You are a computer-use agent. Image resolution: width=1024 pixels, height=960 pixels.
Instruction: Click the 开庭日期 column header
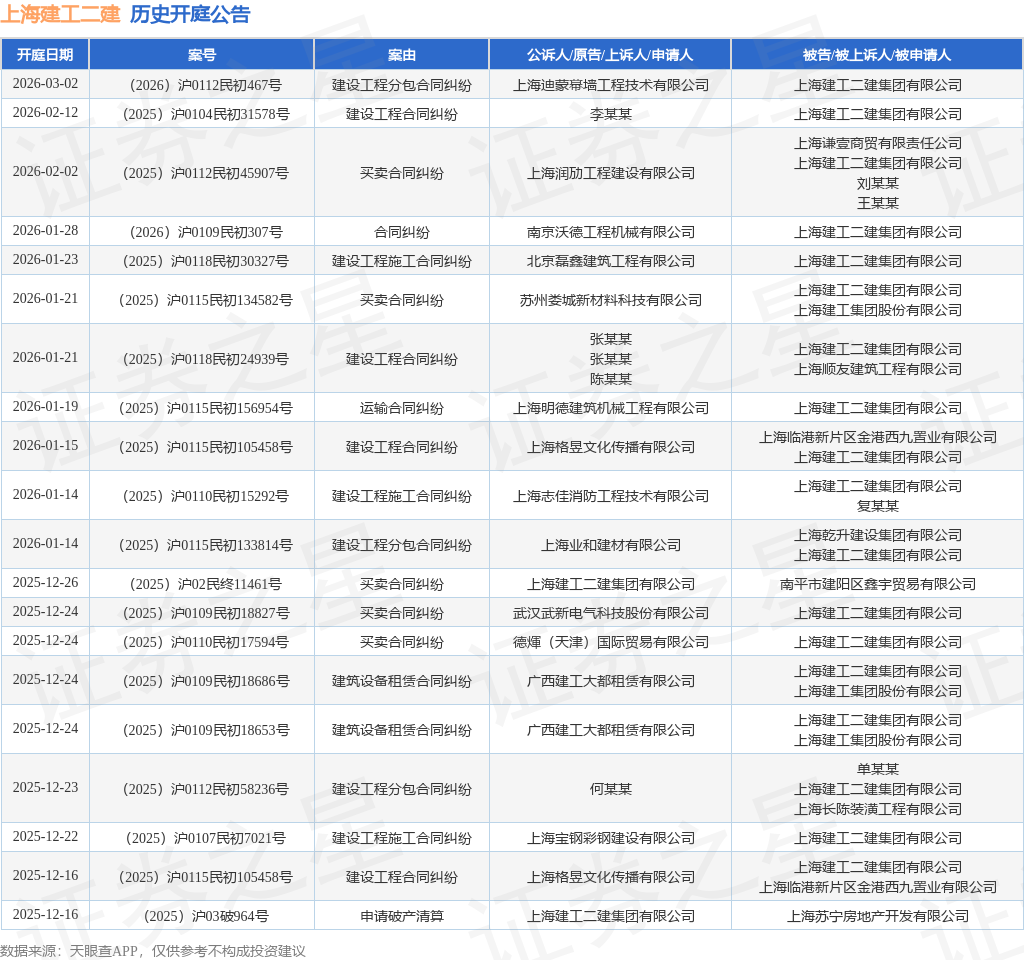tap(45, 55)
